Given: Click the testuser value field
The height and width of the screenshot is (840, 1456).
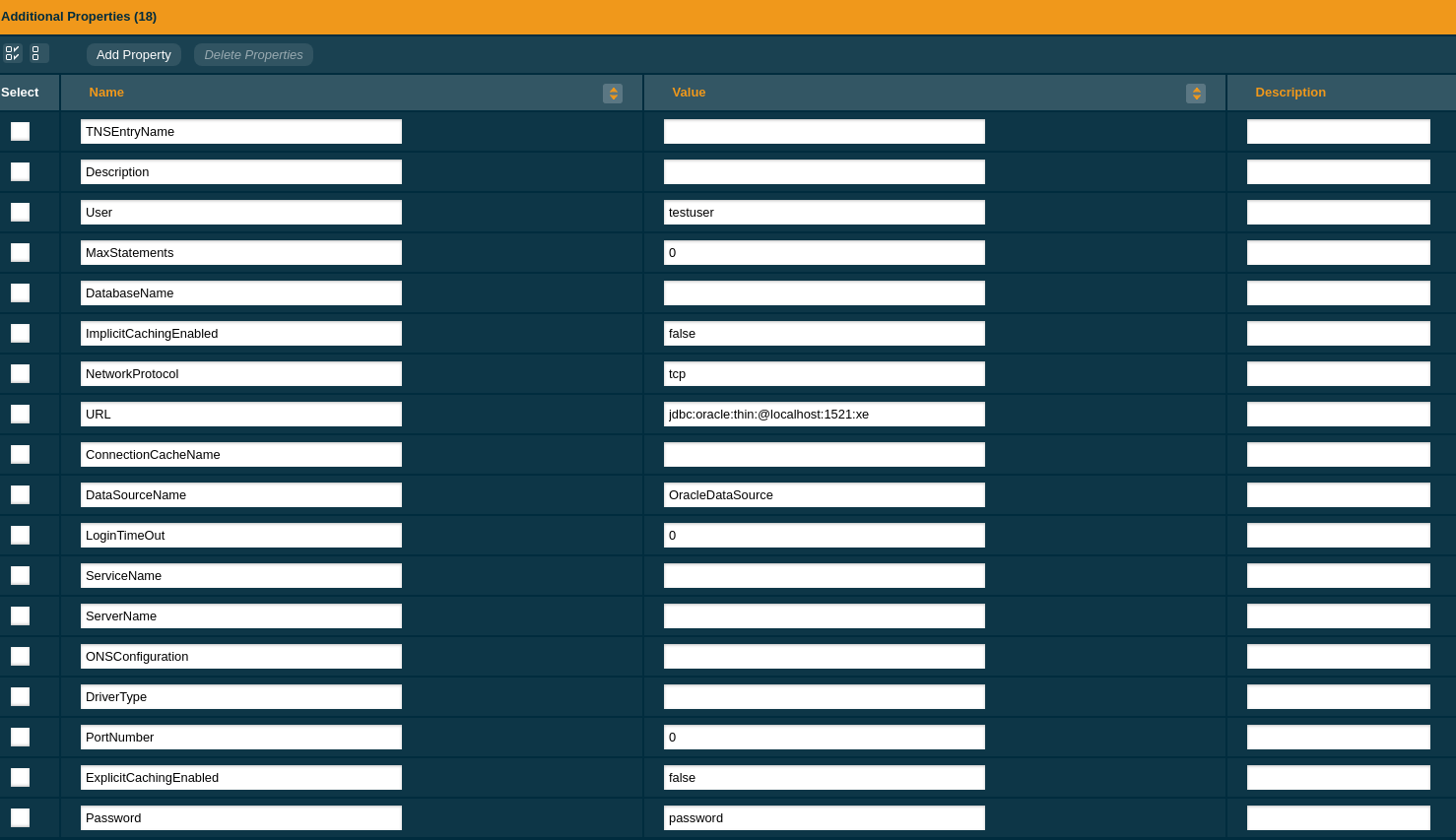Looking at the screenshot, I should [x=824, y=213].
